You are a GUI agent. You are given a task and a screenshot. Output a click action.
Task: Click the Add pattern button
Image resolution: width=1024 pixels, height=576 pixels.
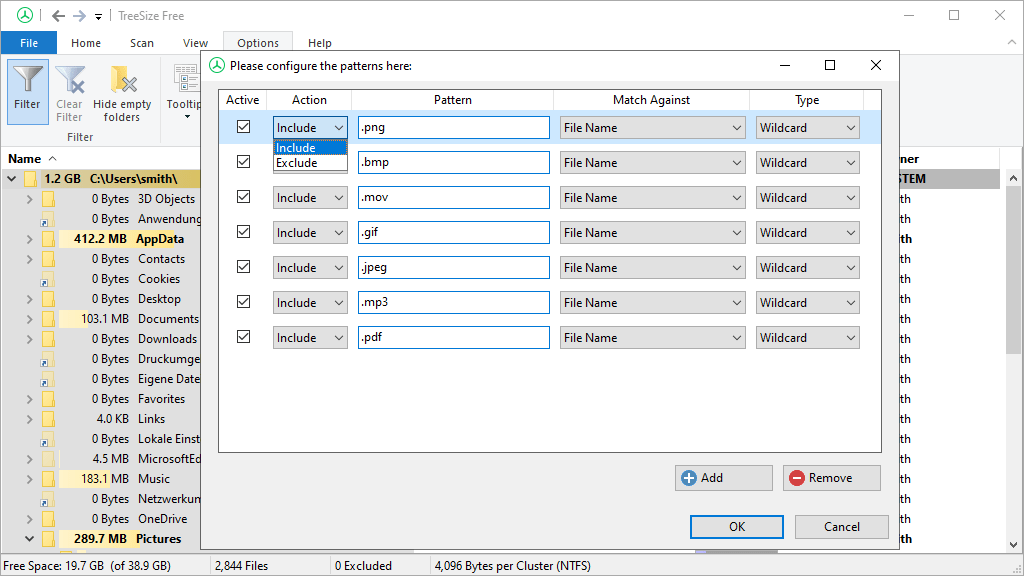(724, 478)
